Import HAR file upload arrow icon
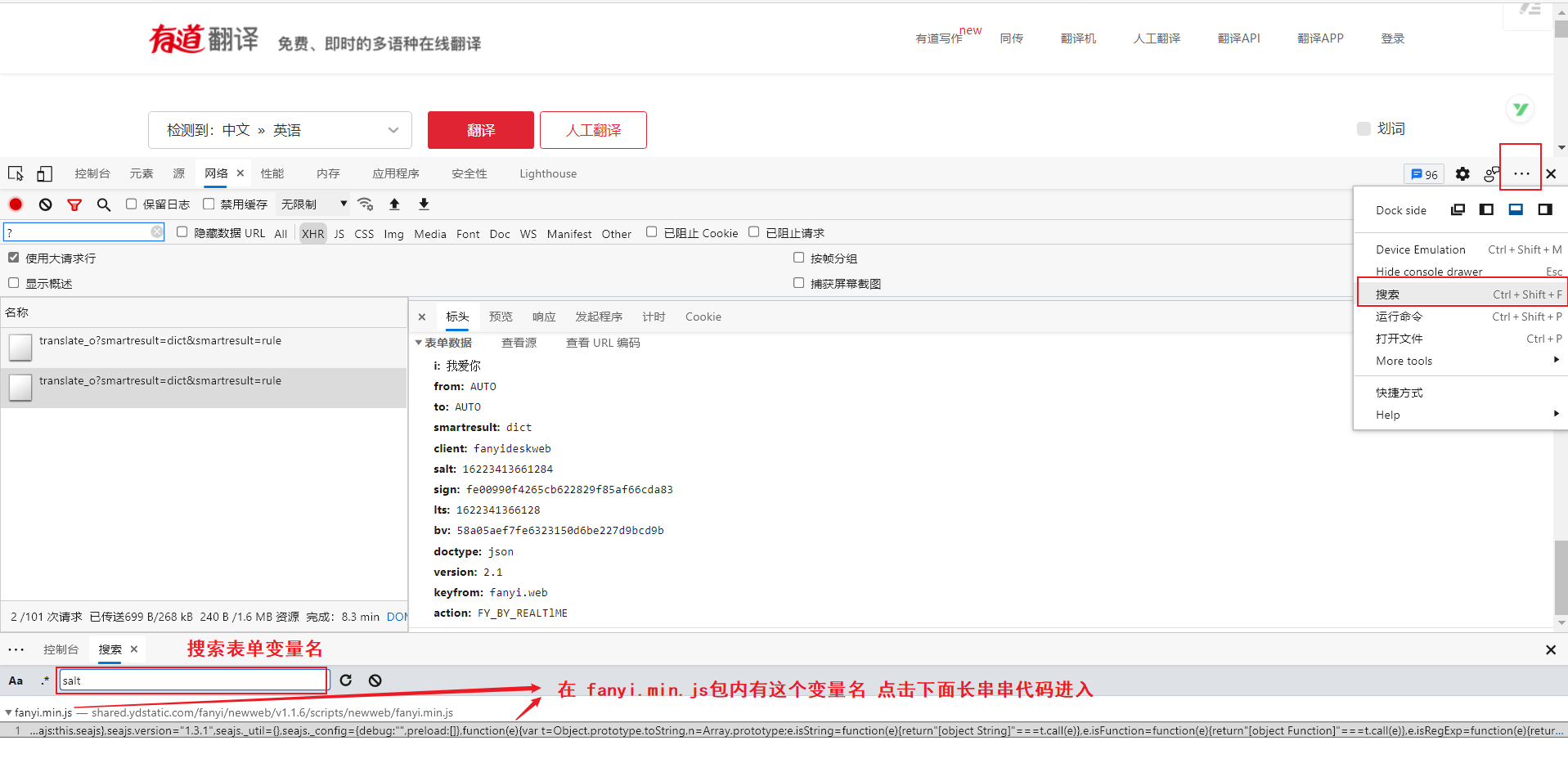 [394, 204]
